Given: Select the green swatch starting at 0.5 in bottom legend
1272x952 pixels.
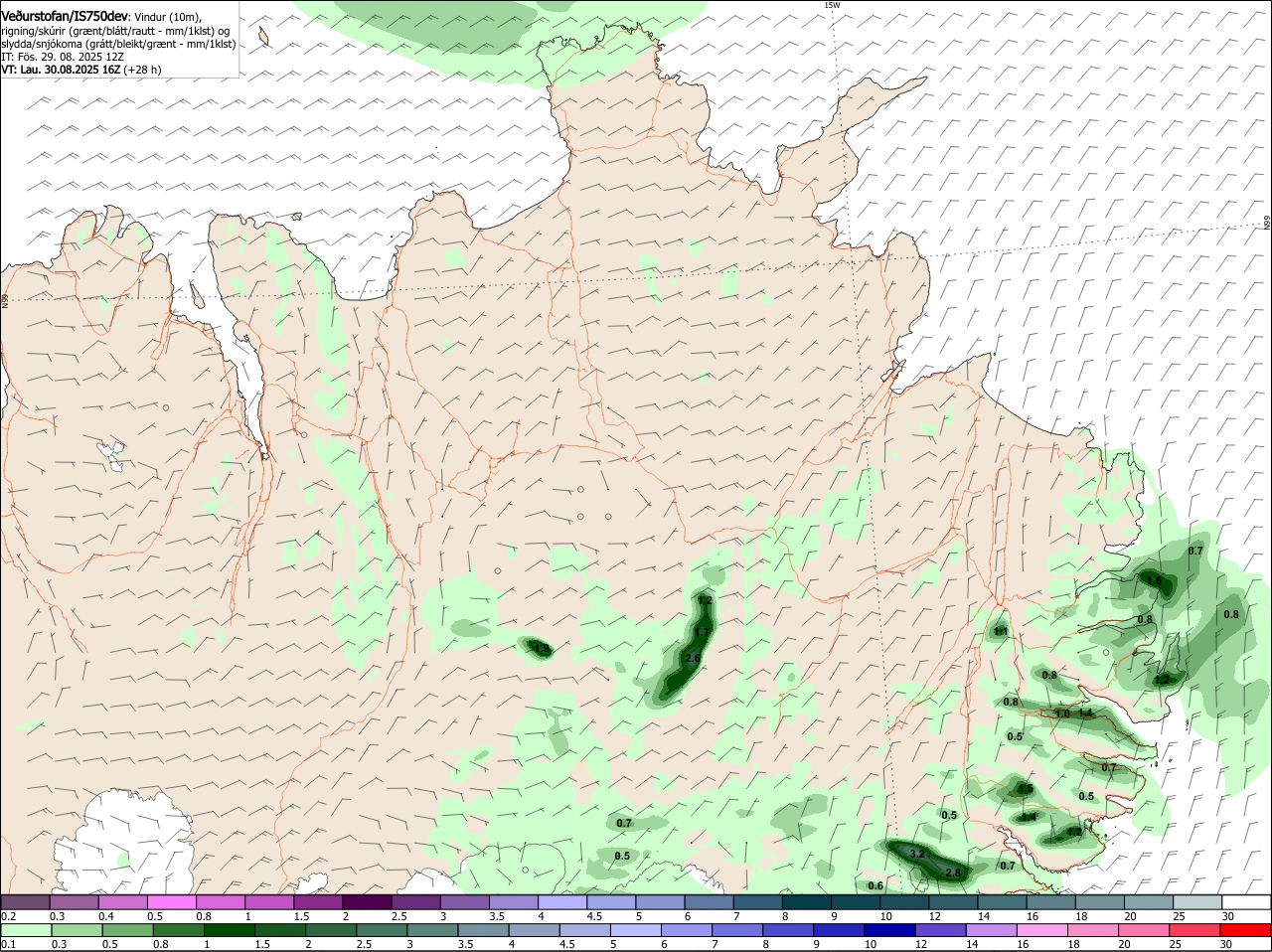Looking at the screenshot, I should (127, 929).
